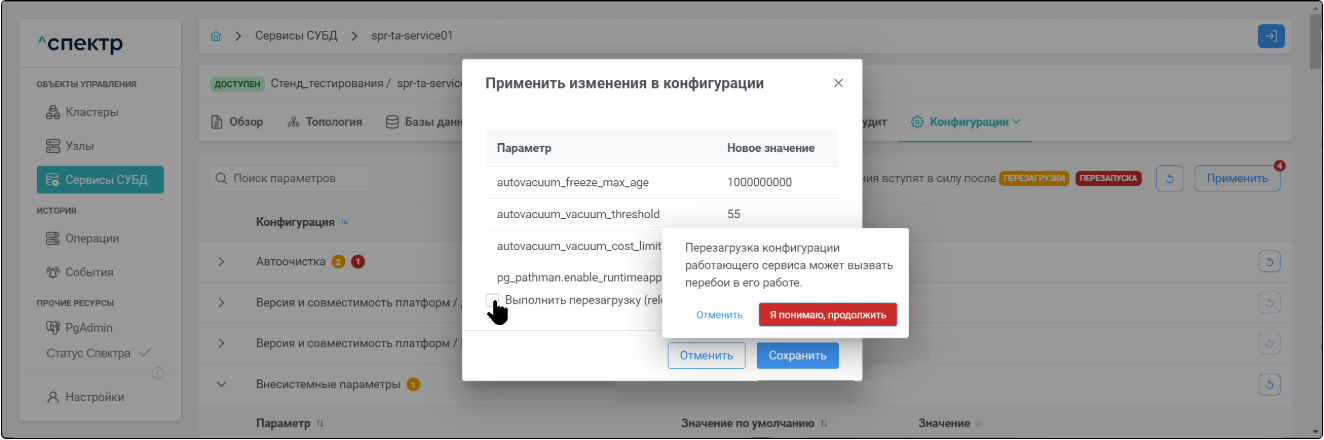The image size is (1324, 440).
Task: Expand the Автоочистка group
Action: coord(222,262)
